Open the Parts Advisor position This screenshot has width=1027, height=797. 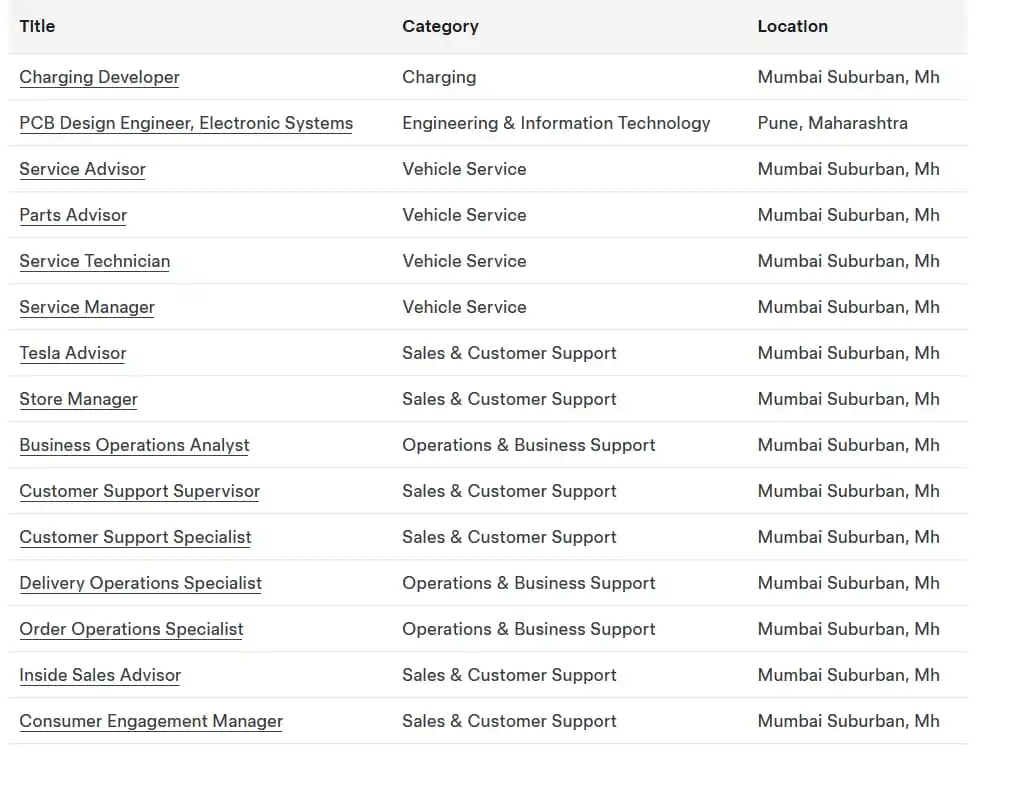click(73, 215)
